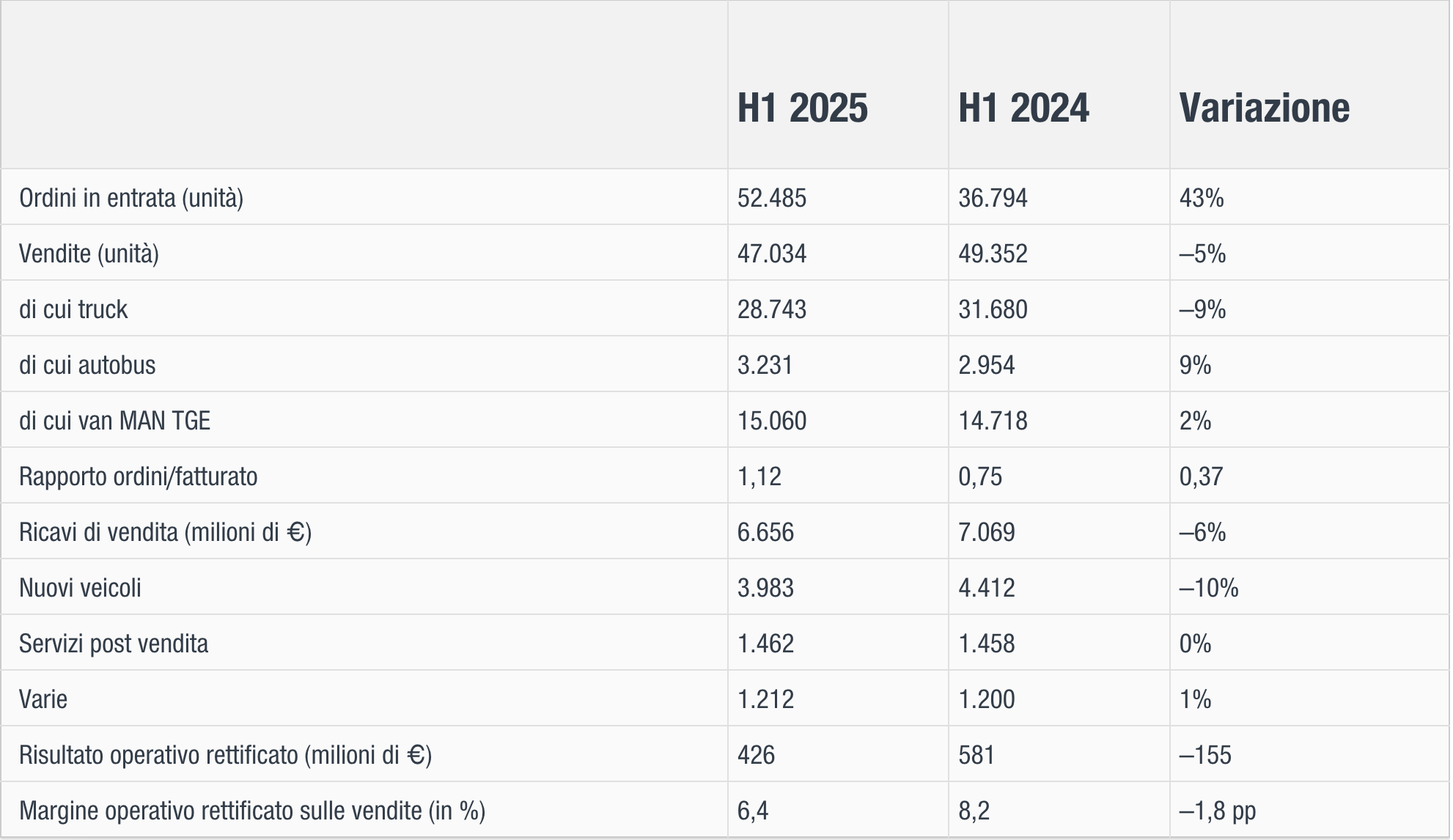This screenshot has width=1453, height=840.
Task: Click the Nuovi veicoli row label
Action: click(x=80, y=588)
